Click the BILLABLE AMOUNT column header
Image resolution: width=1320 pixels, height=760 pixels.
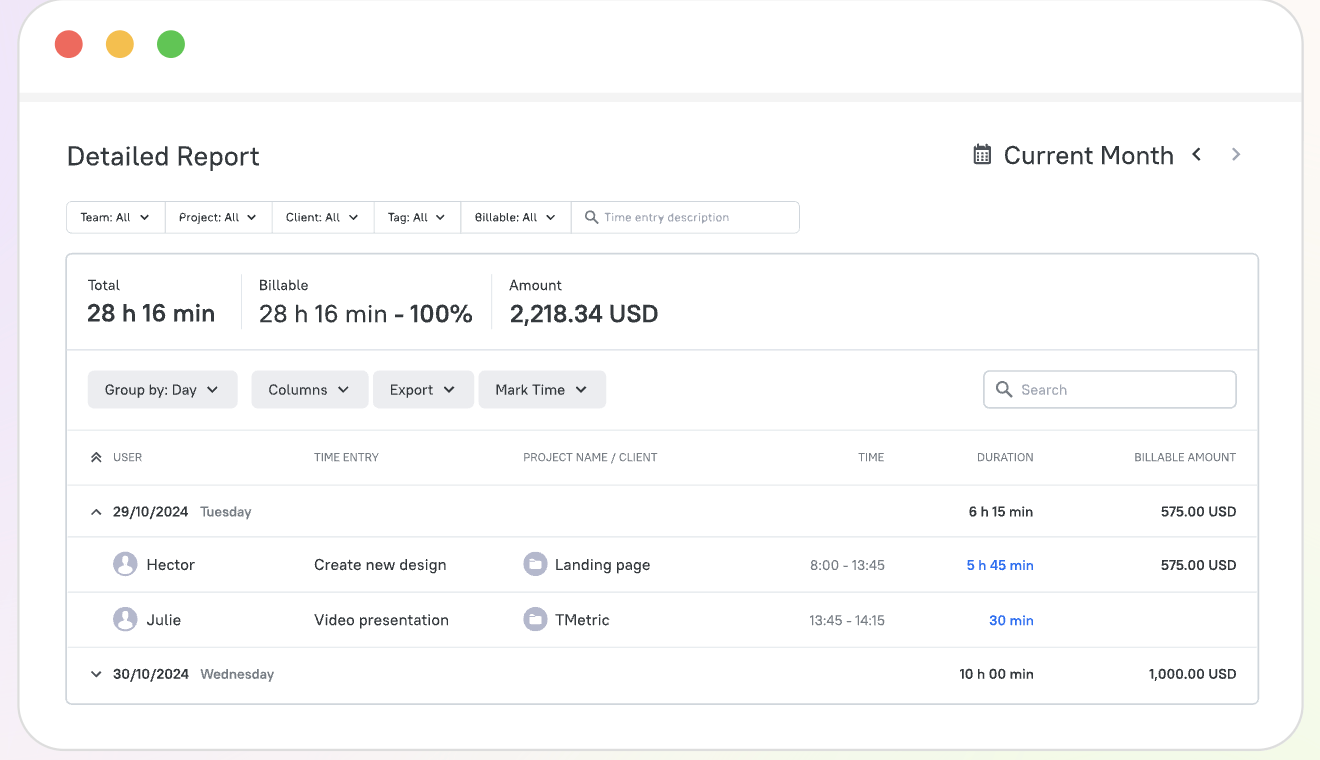[1185, 458]
